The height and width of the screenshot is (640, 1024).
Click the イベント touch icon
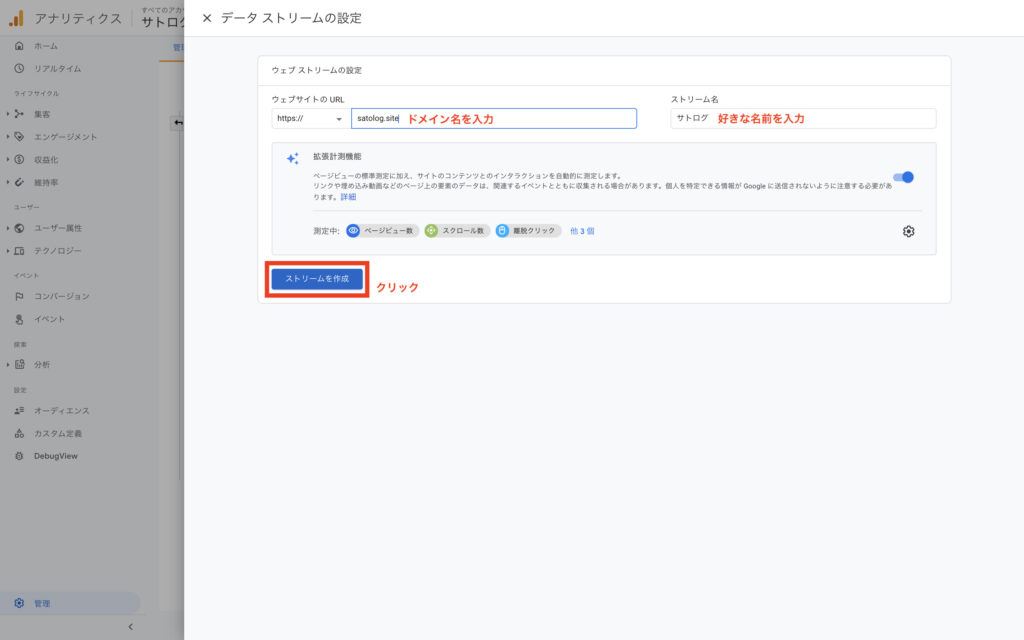(19, 319)
